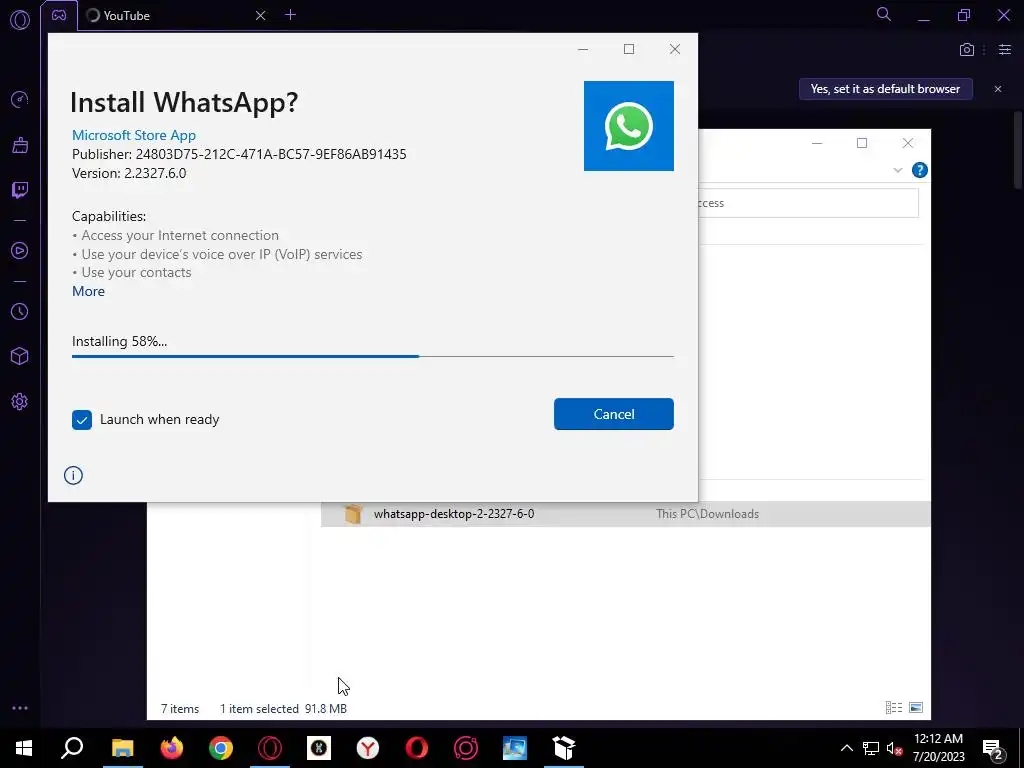Open the Microsoft Store App link
This screenshot has width=1024, height=768.
pyautogui.click(x=134, y=135)
